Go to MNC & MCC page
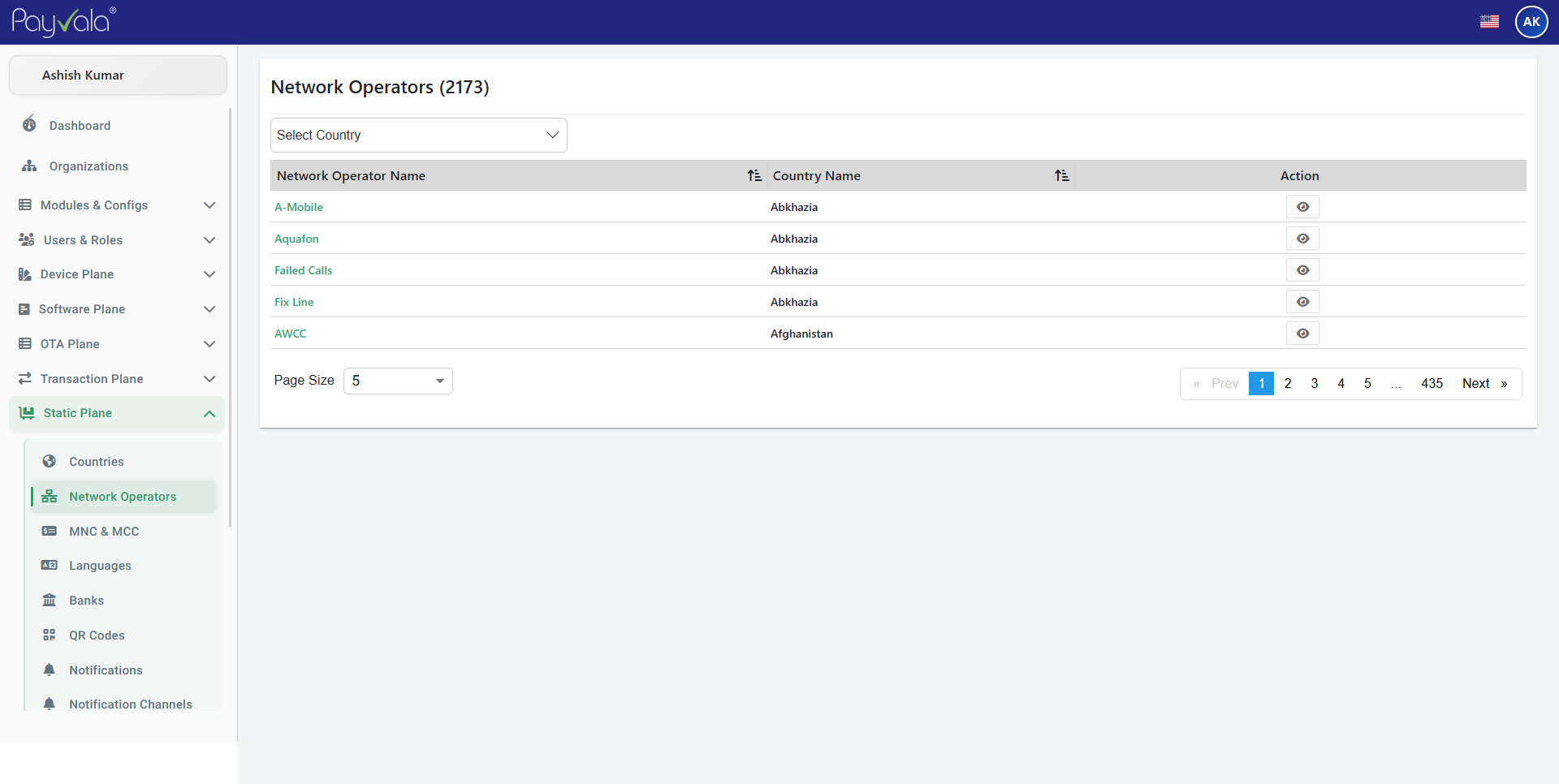The height and width of the screenshot is (784, 1559). tap(104, 532)
